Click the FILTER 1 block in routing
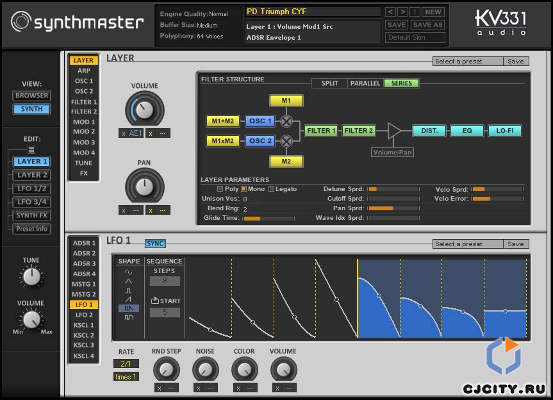Image resolution: width=553 pixels, height=400 pixels. point(321,131)
